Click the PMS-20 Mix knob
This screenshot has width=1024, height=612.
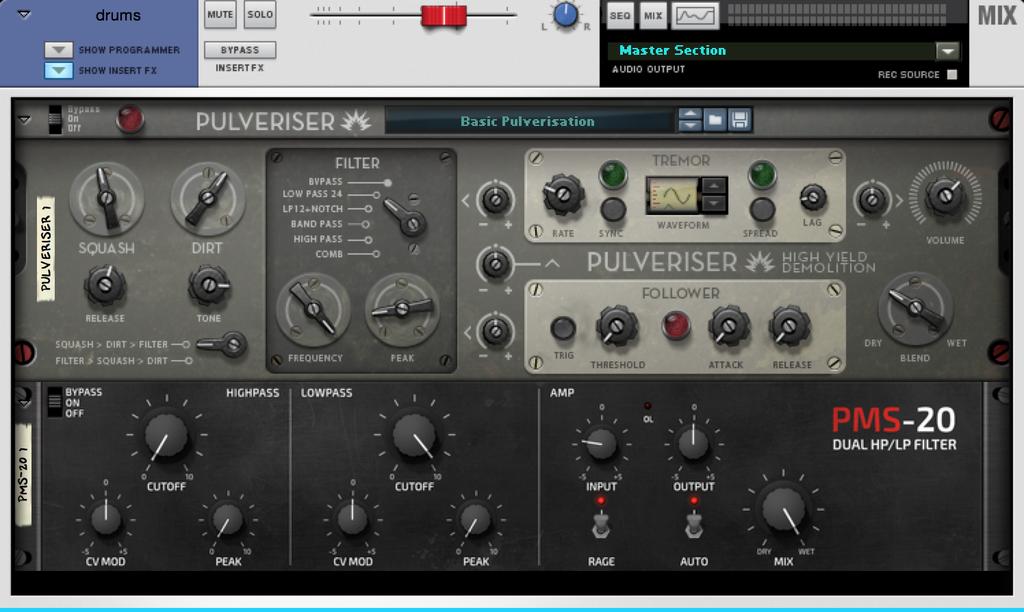pos(784,510)
